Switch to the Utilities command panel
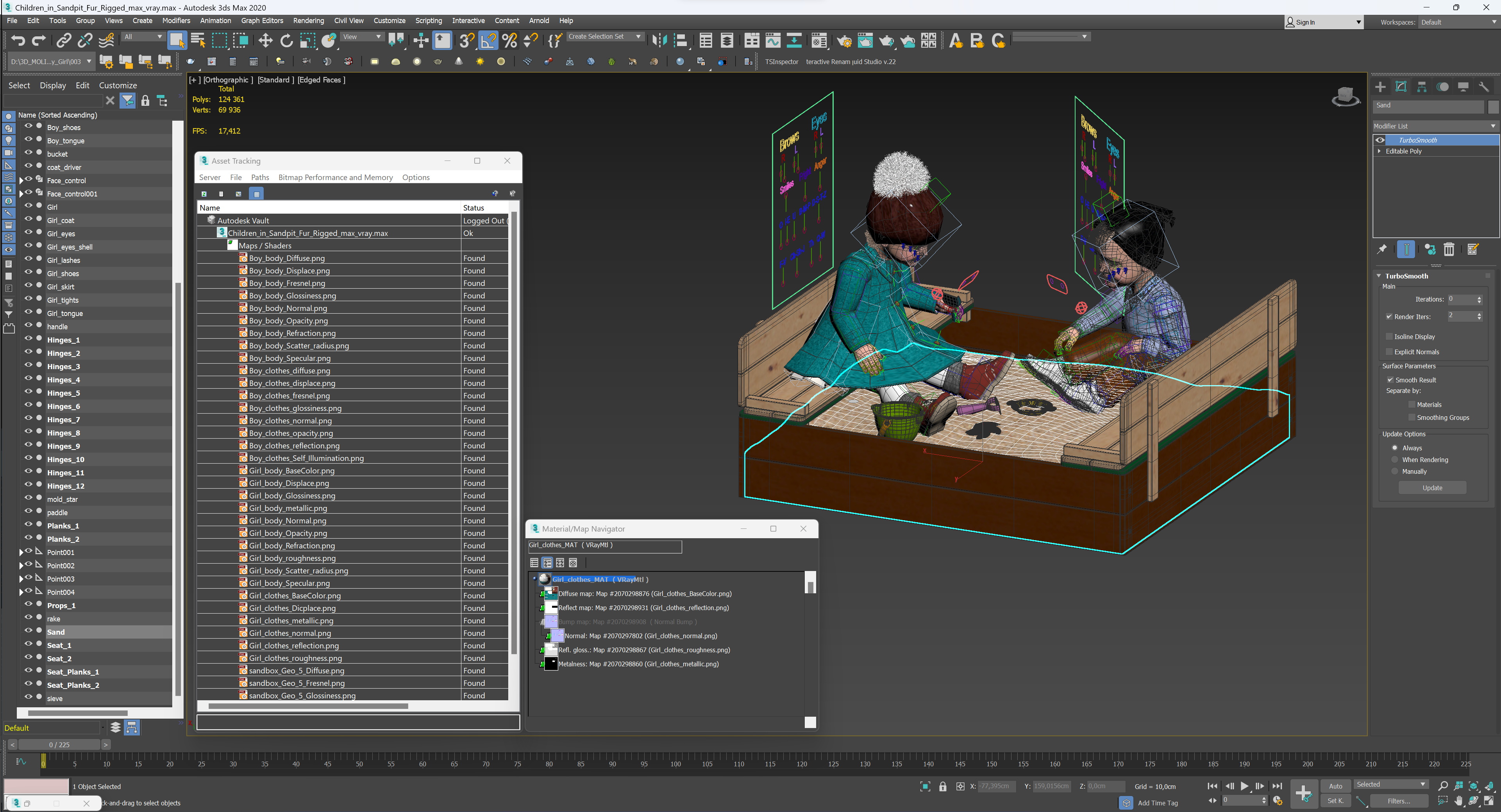1501x812 pixels. click(1484, 87)
